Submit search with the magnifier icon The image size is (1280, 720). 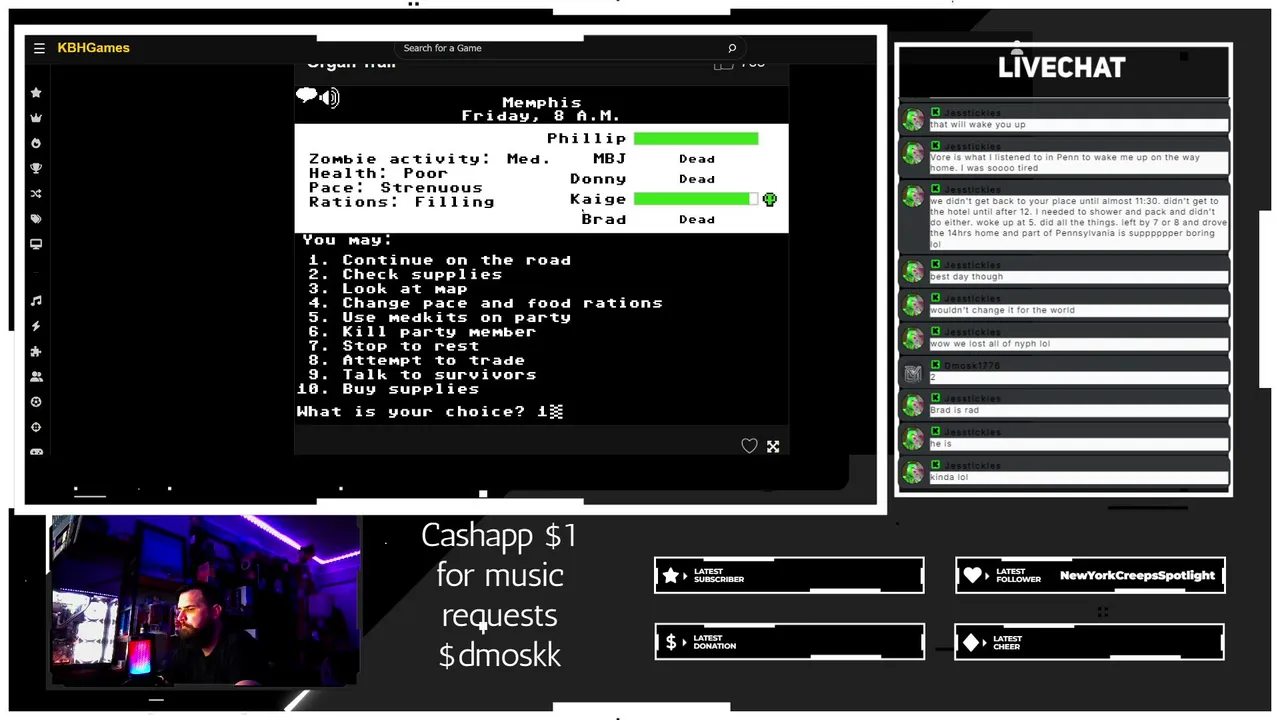(732, 48)
